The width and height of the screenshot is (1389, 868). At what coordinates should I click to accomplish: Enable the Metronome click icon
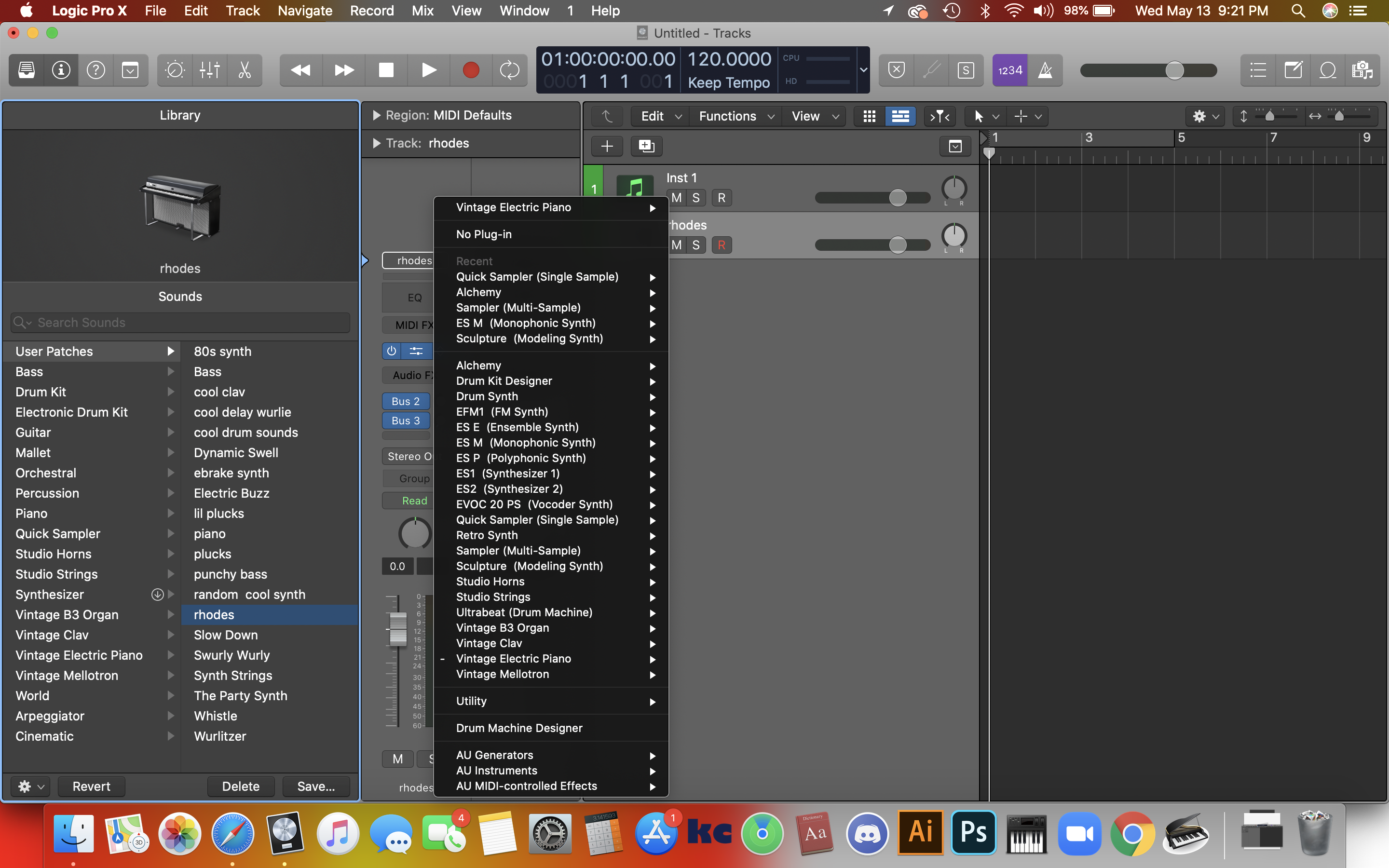pyautogui.click(x=1045, y=70)
